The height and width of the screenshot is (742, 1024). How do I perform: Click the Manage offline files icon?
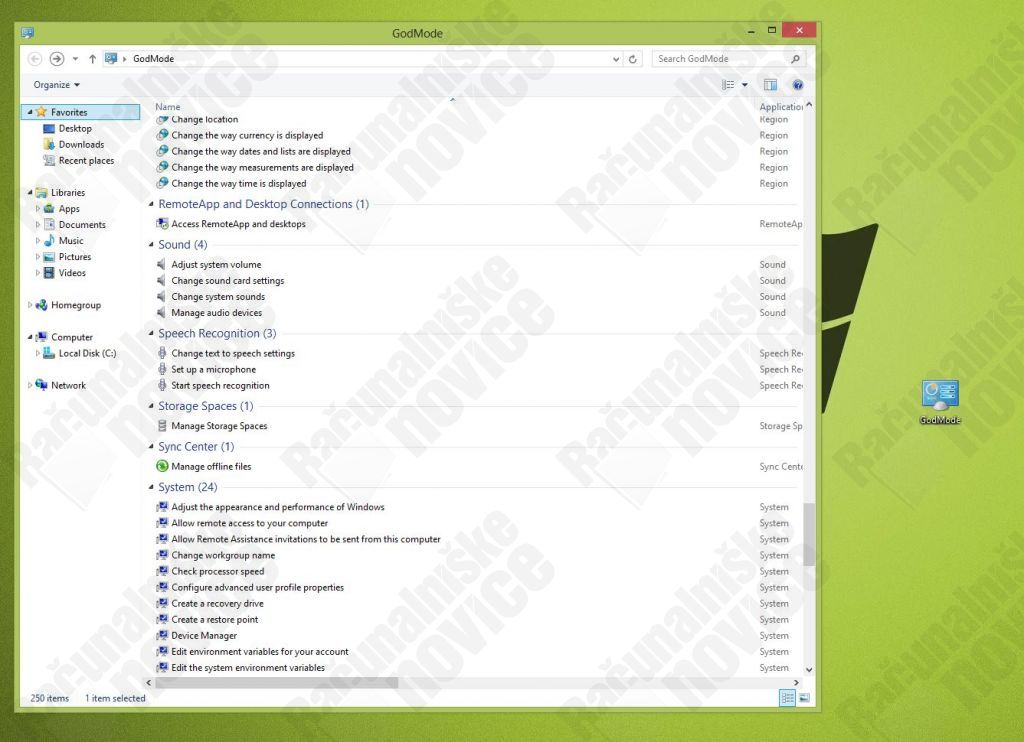pyautogui.click(x=162, y=466)
